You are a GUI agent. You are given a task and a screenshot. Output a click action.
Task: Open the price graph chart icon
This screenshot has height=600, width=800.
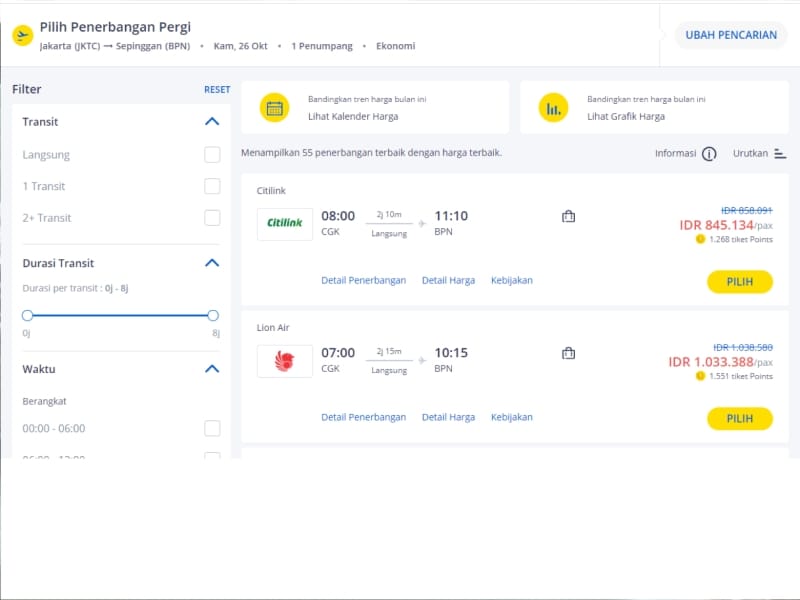click(553, 107)
